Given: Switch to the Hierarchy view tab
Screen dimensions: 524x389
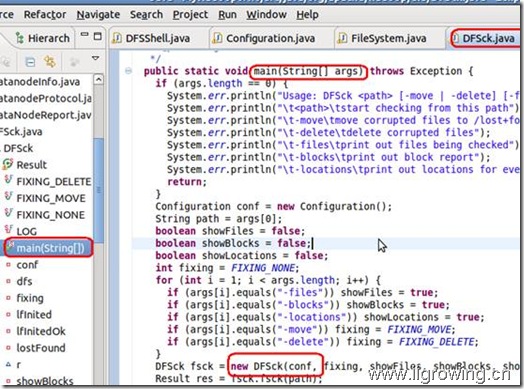Looking at the screenshot, I should [x=42, y=38].
